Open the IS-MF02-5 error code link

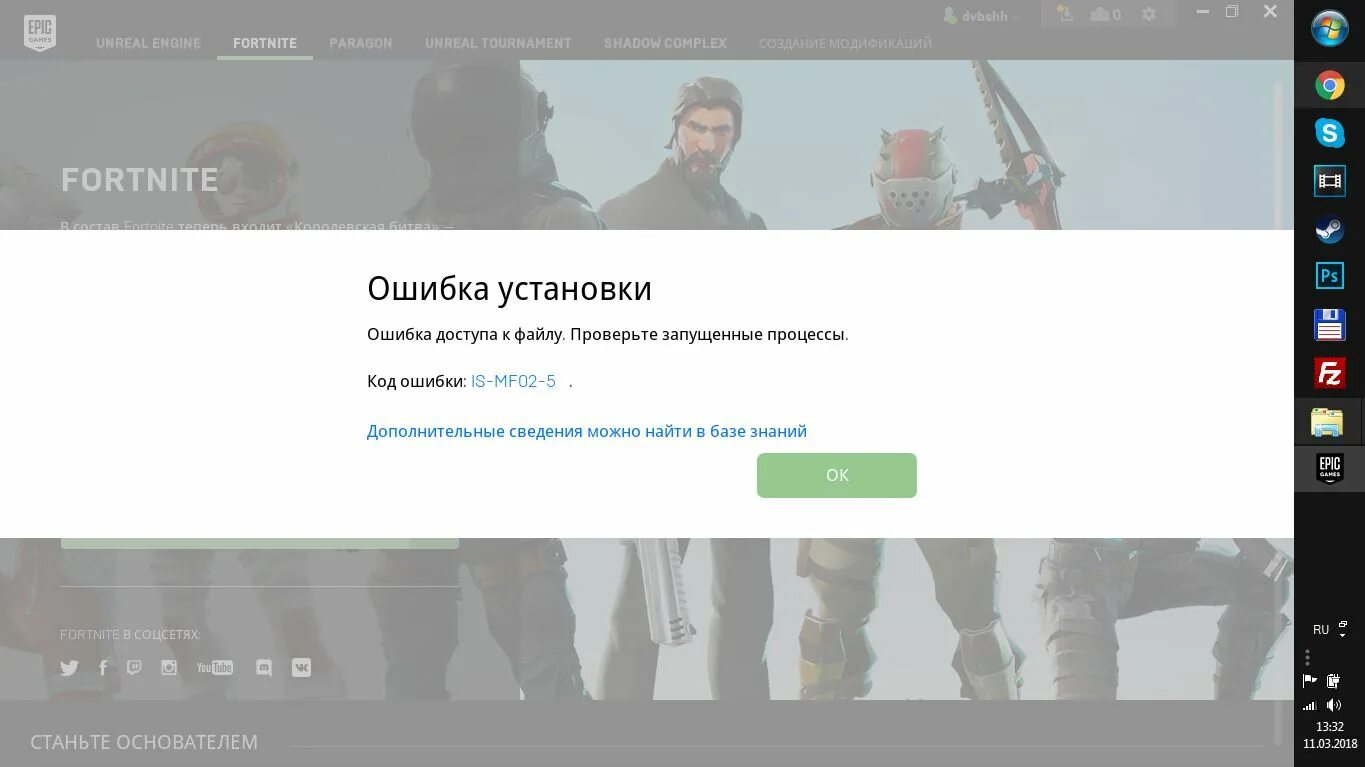tap(513, 381)
